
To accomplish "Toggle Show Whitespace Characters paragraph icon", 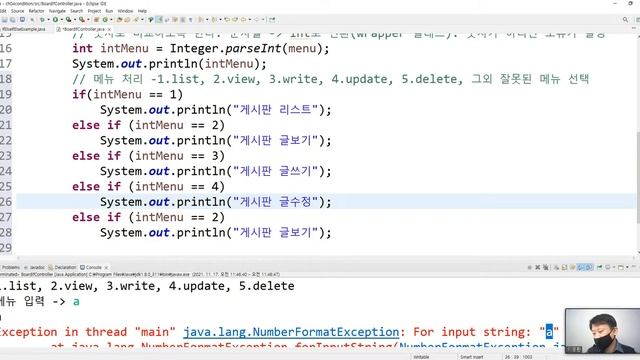I will point(190,20).
